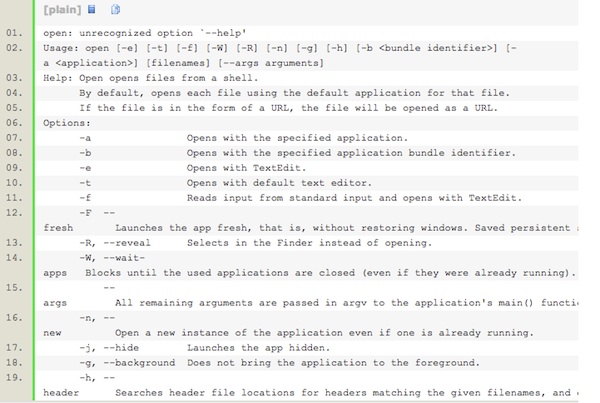The image size is (600, 403).
Task: Click the line number 06 beside Options
Action: pos(13,122)
